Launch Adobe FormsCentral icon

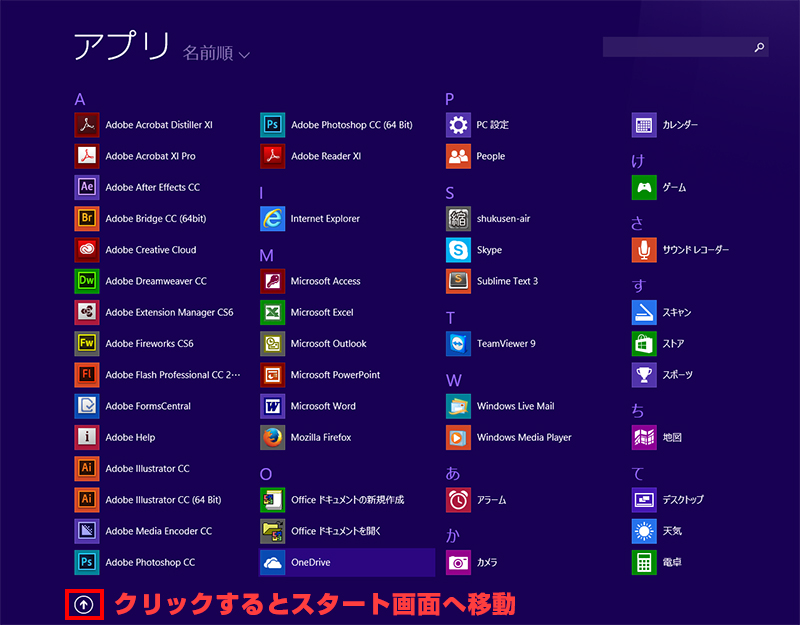coord(87,406)
